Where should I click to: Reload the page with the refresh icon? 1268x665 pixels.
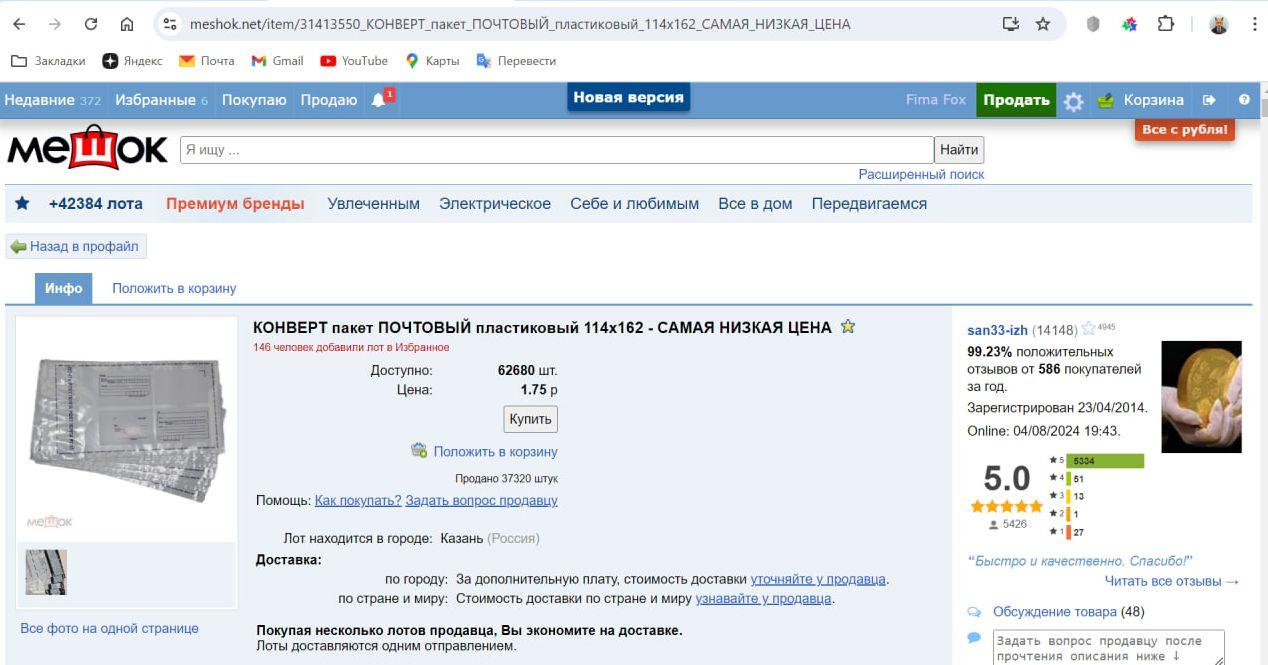(x=91, y=24)
